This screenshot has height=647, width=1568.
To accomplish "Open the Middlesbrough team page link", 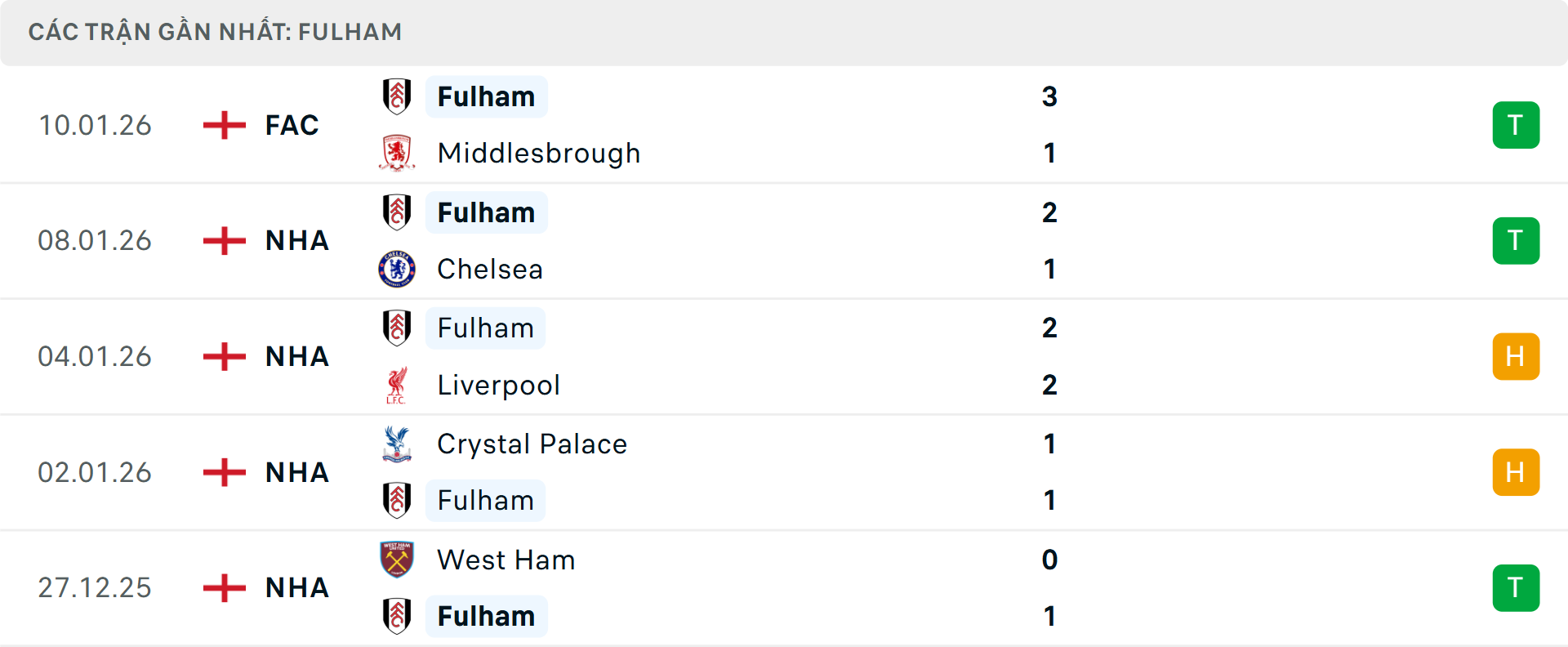I will [538, 153].
